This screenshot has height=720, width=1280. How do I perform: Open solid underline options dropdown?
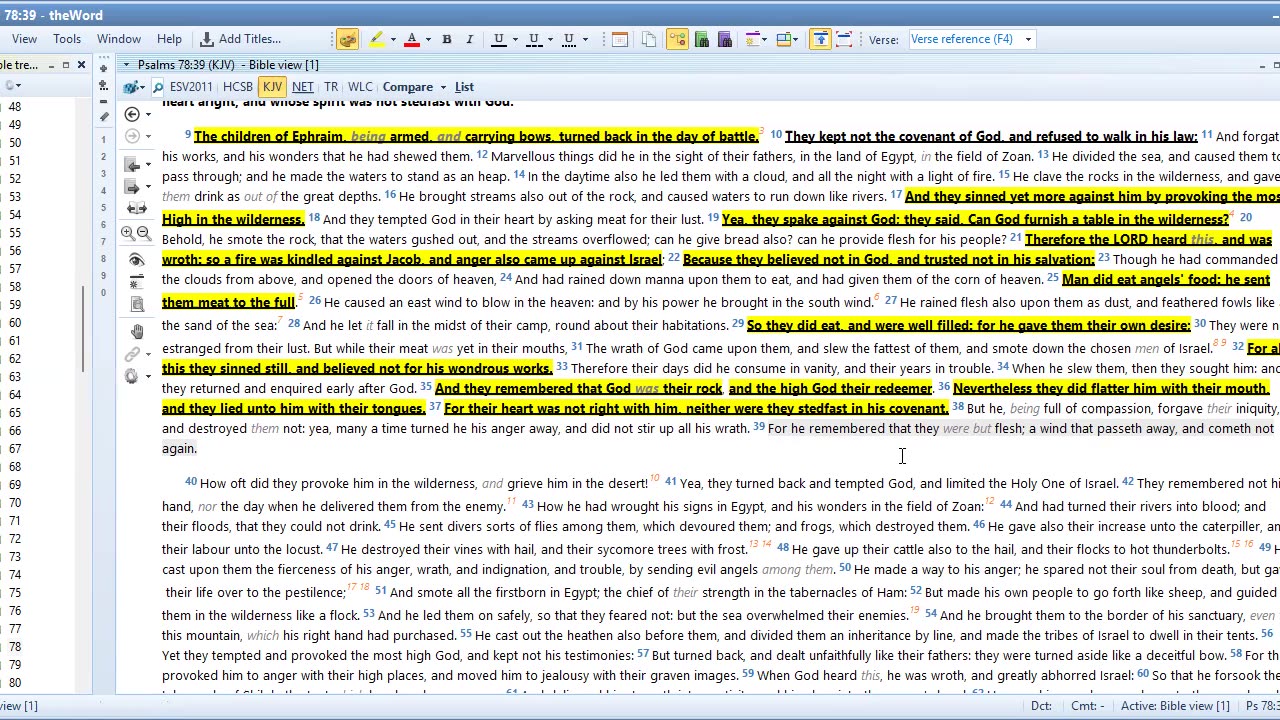pos(514,39)
